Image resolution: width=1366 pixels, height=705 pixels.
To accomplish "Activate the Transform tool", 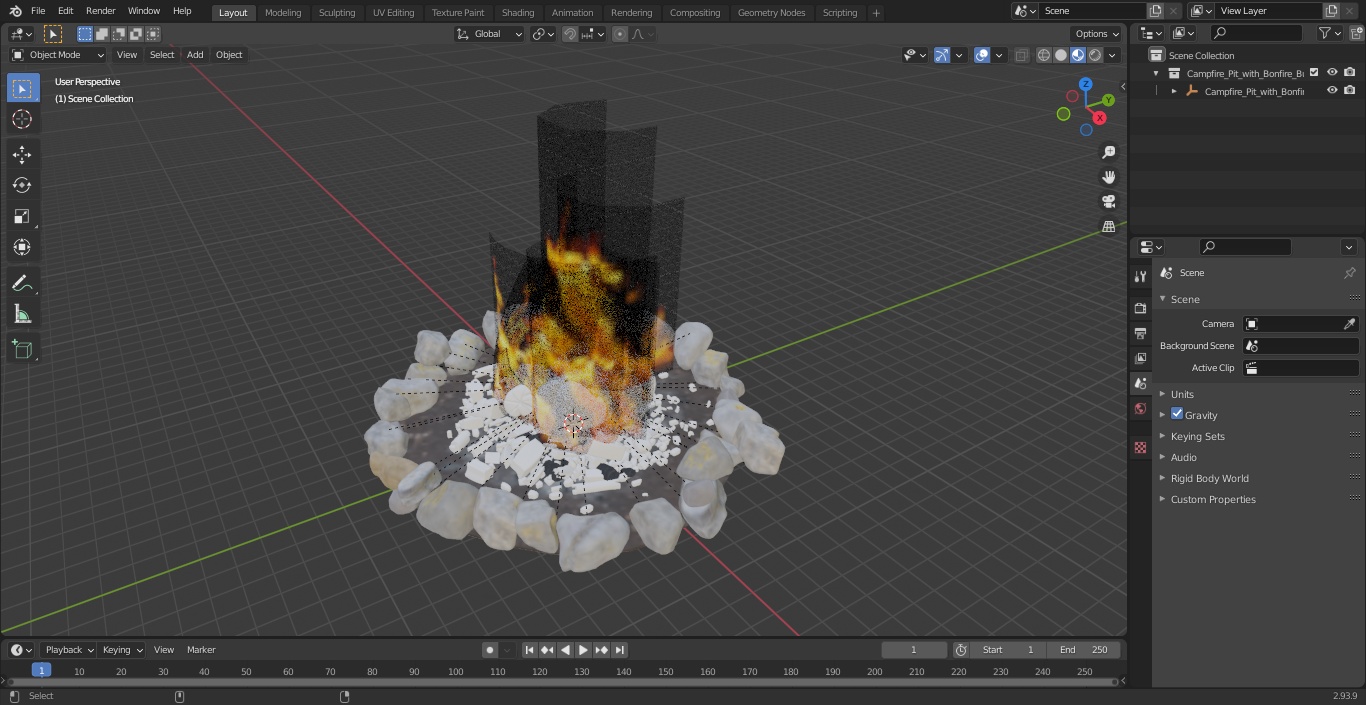I will click(x=22, y=247).
